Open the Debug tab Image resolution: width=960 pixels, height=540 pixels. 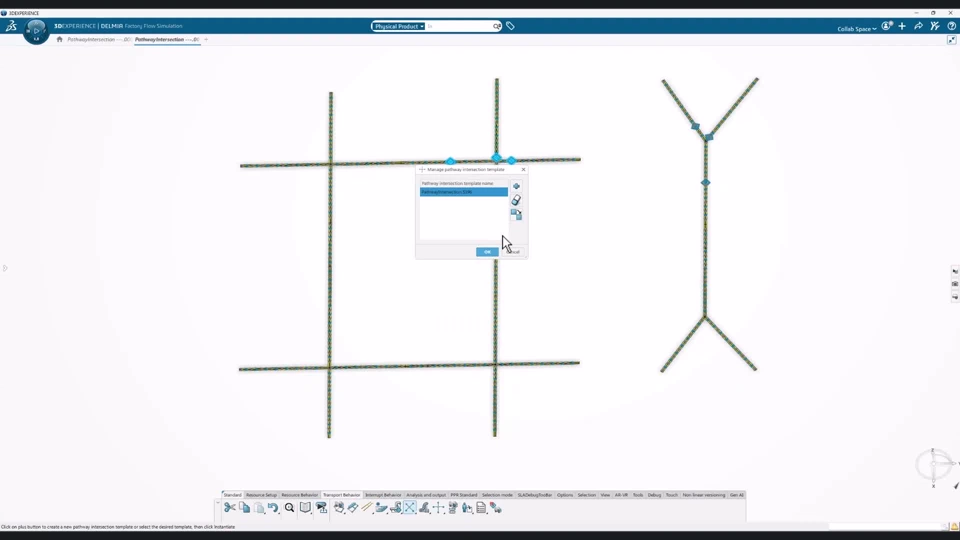click(x=654, y=495)
